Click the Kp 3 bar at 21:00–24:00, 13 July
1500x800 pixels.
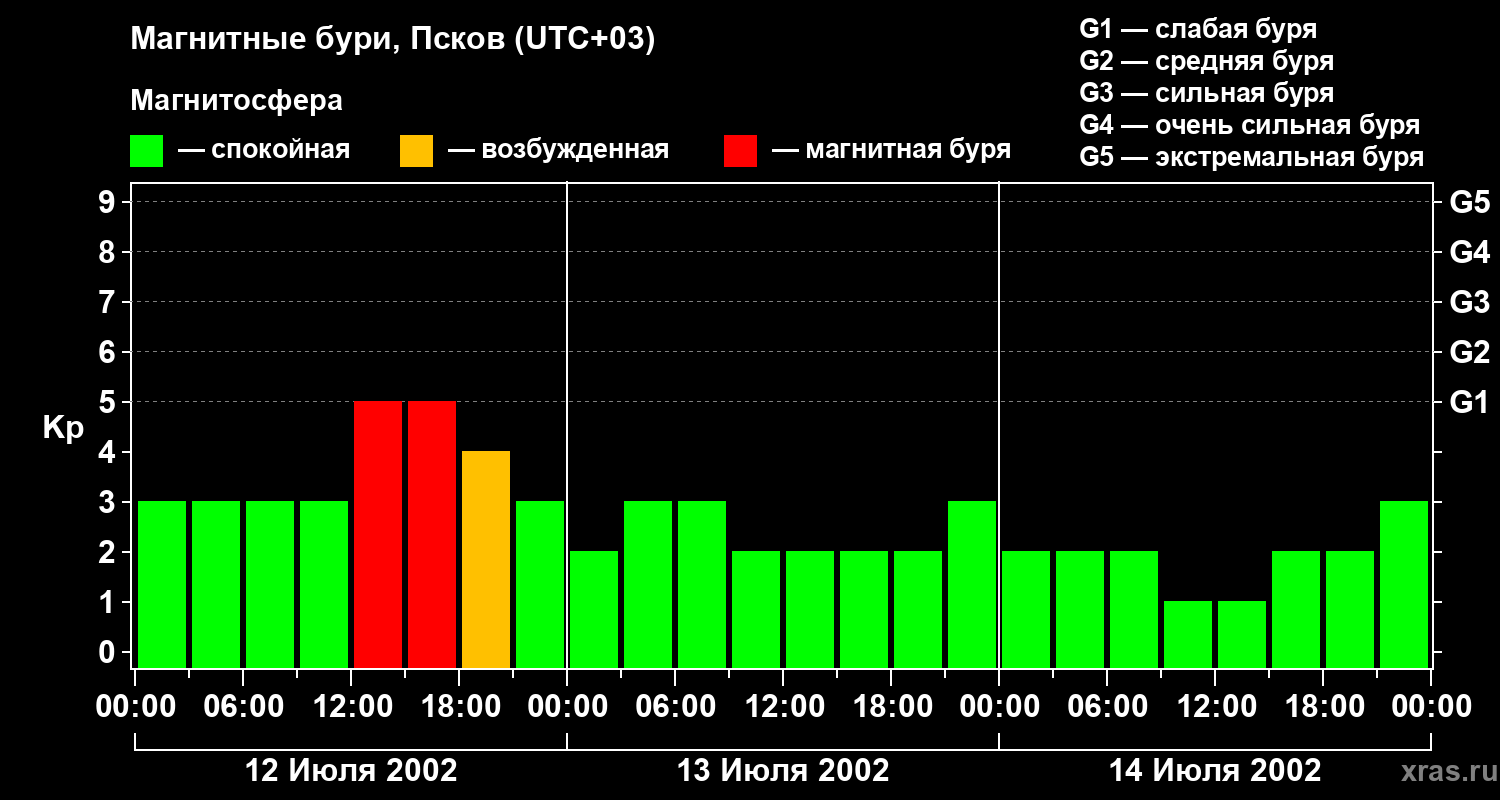point(972,584)
